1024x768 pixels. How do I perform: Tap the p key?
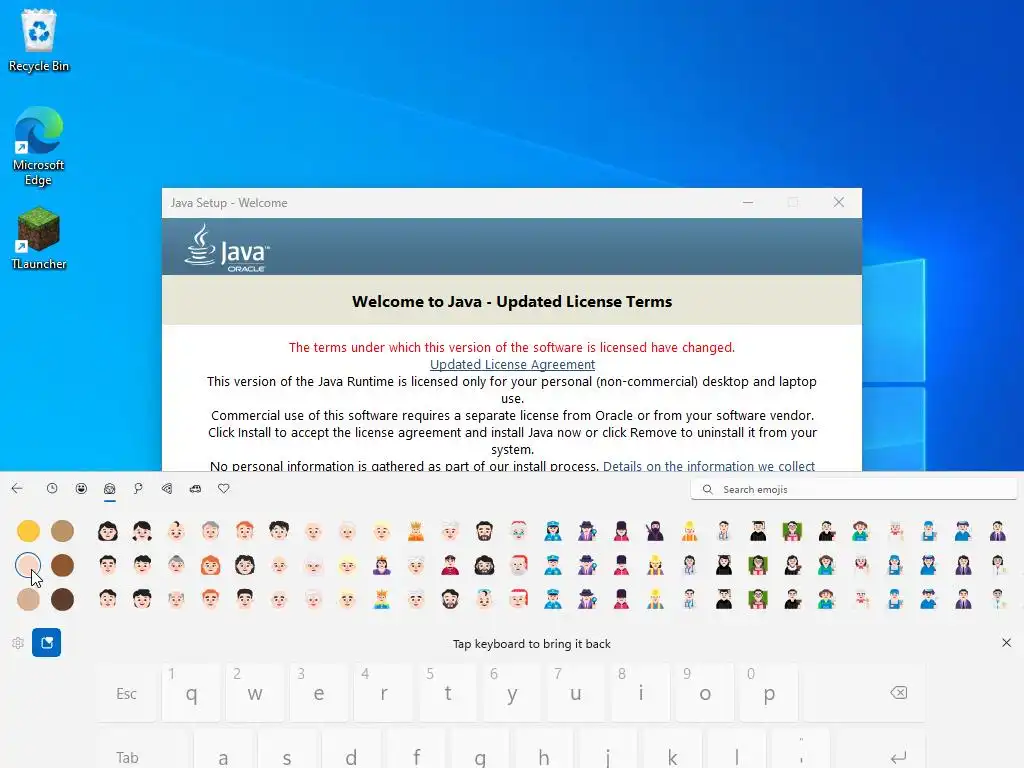point(769,694)
